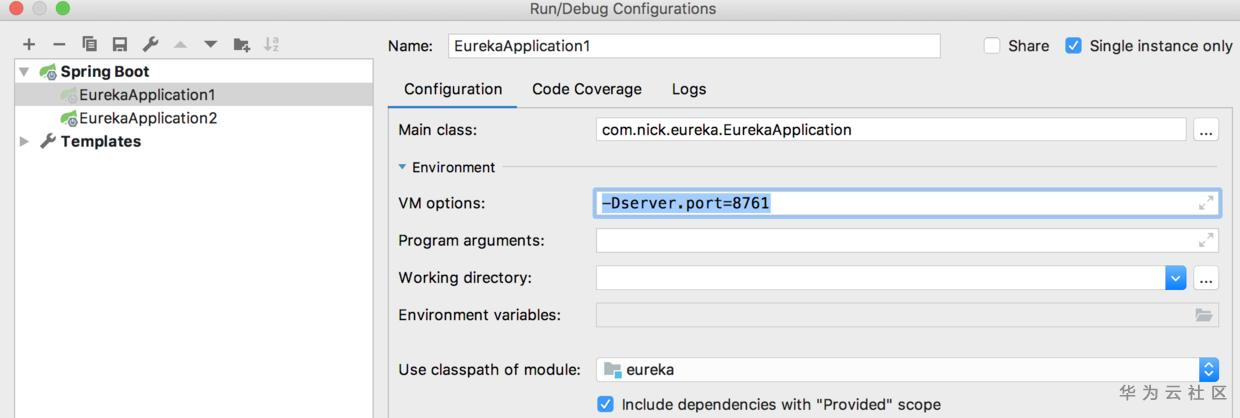Enable the Share checkbox

pyautogui.click(x=992, y=46)
